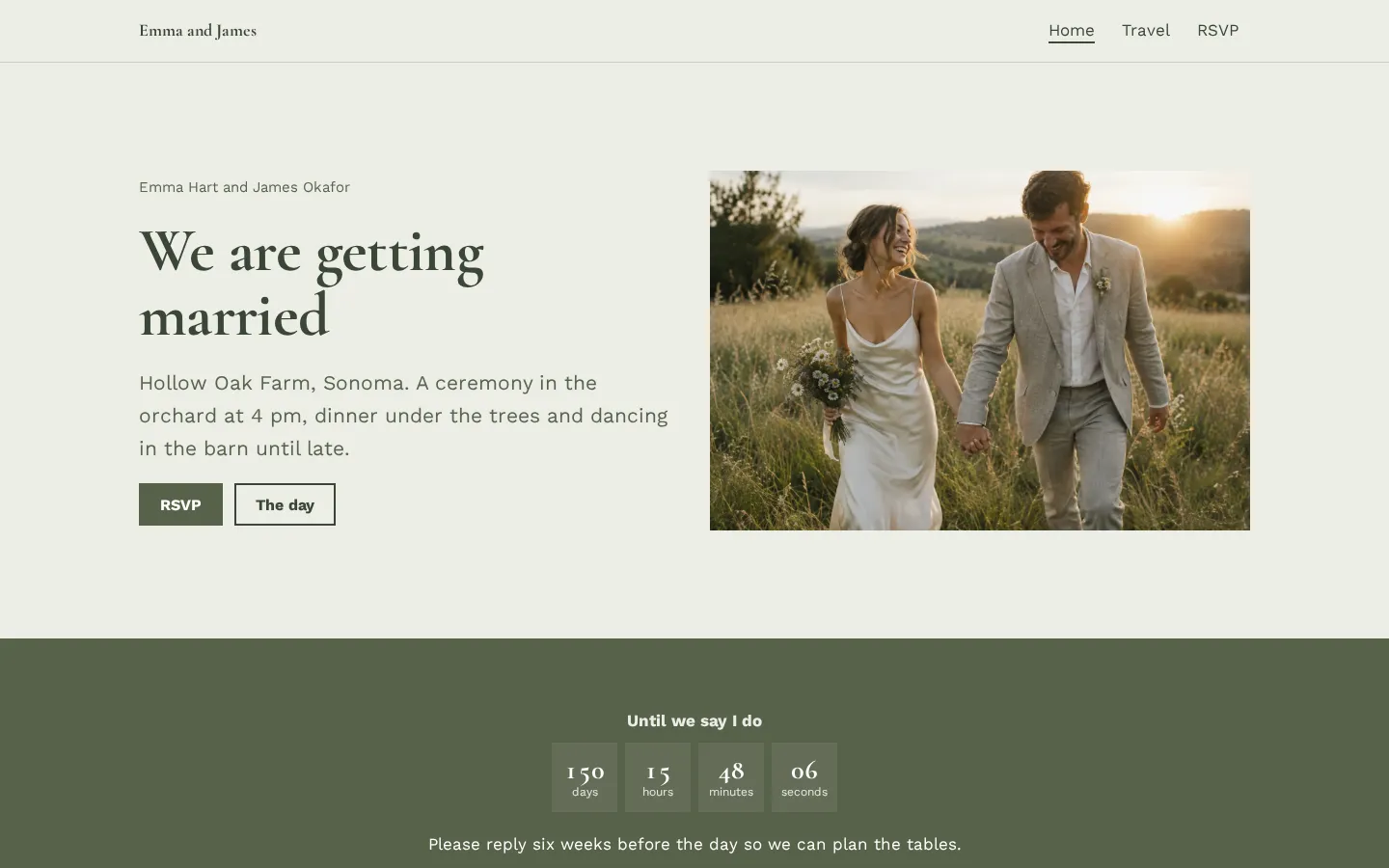Click the 06 seconds countdown tile

point(804,777)
